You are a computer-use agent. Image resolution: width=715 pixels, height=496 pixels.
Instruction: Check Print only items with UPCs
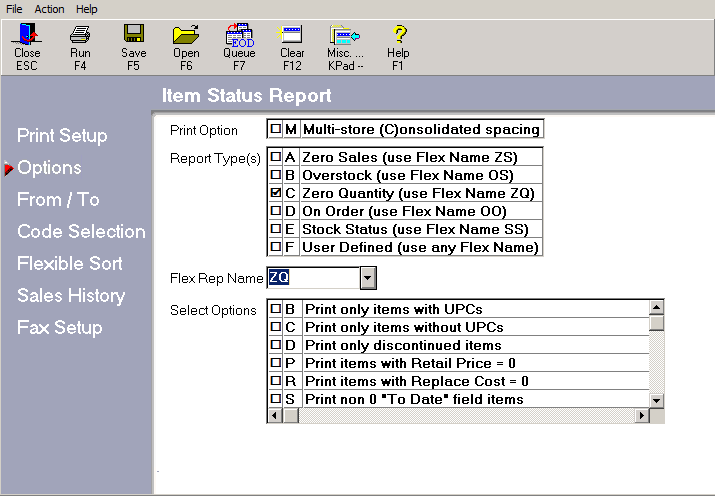point(275,309)
